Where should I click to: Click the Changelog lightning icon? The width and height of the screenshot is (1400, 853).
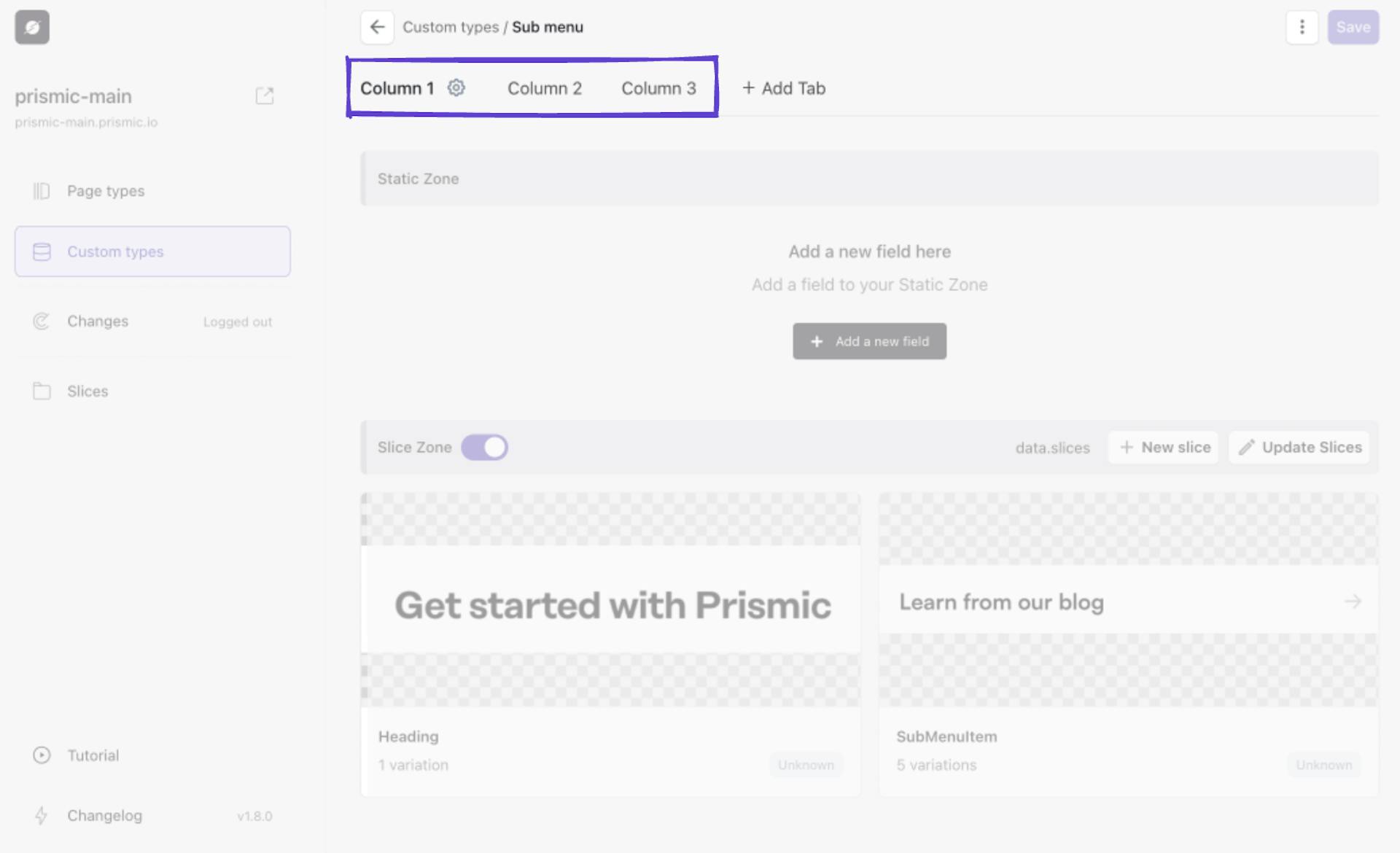(x=42, y=815)
